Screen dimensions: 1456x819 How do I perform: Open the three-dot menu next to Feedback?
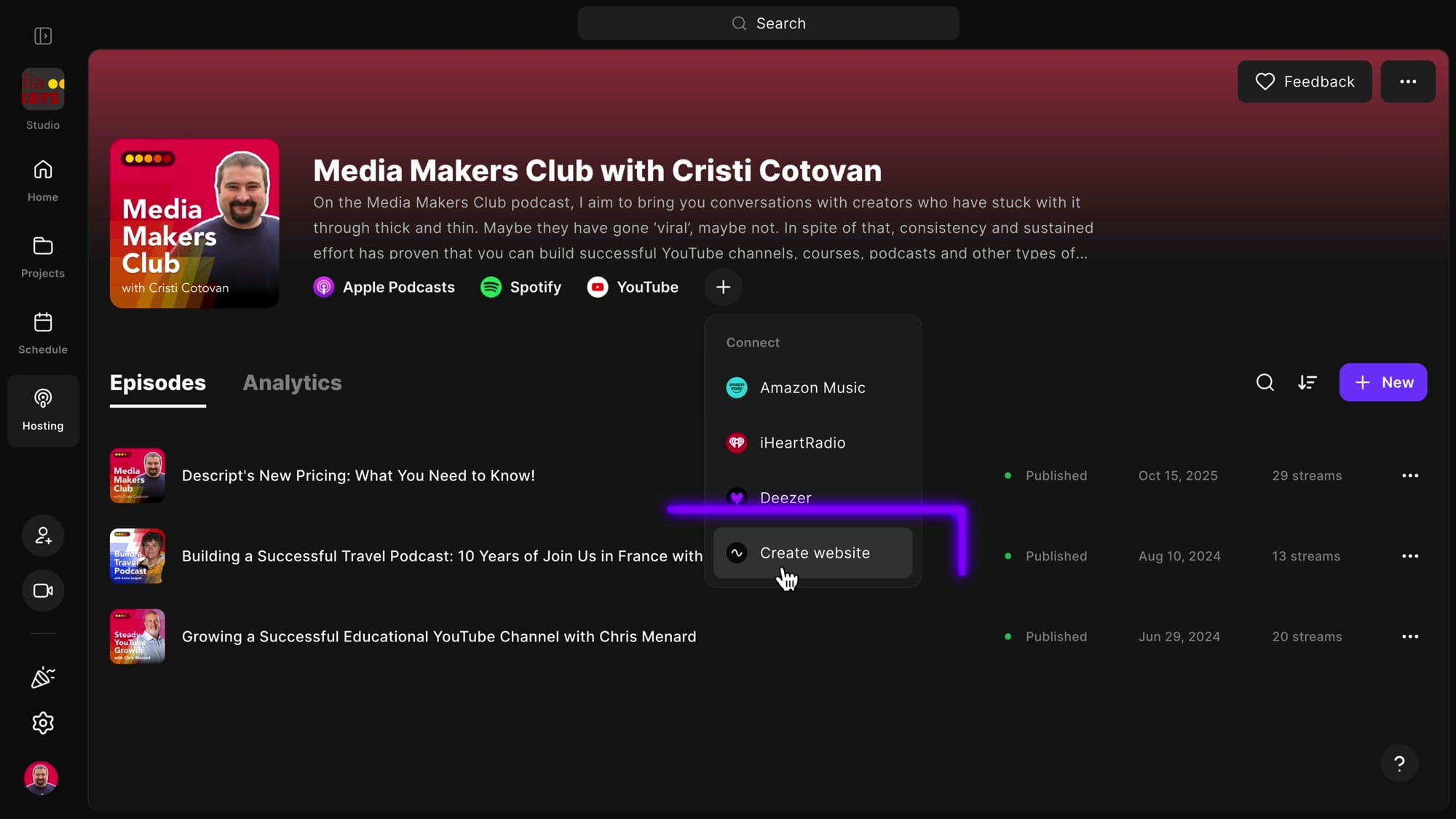click(x=1408, y=82)
